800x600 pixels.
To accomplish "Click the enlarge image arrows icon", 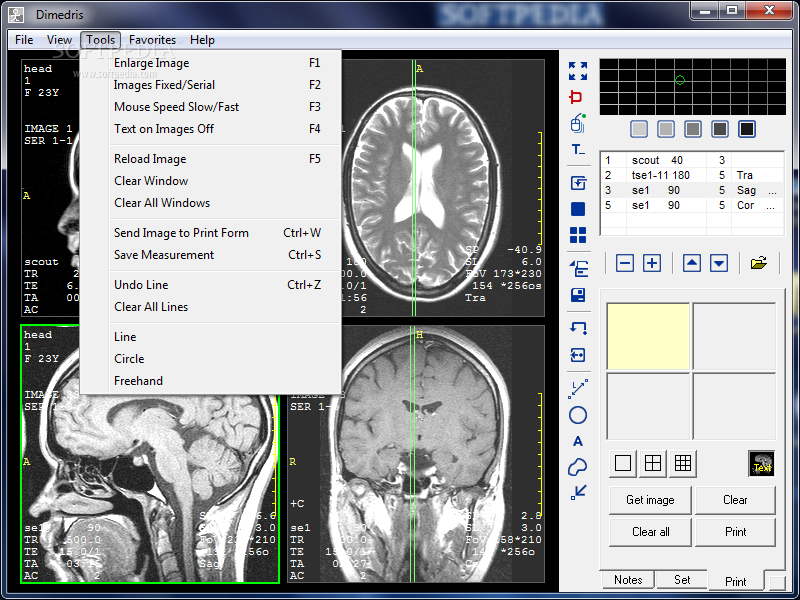I will tap(578, 71).
